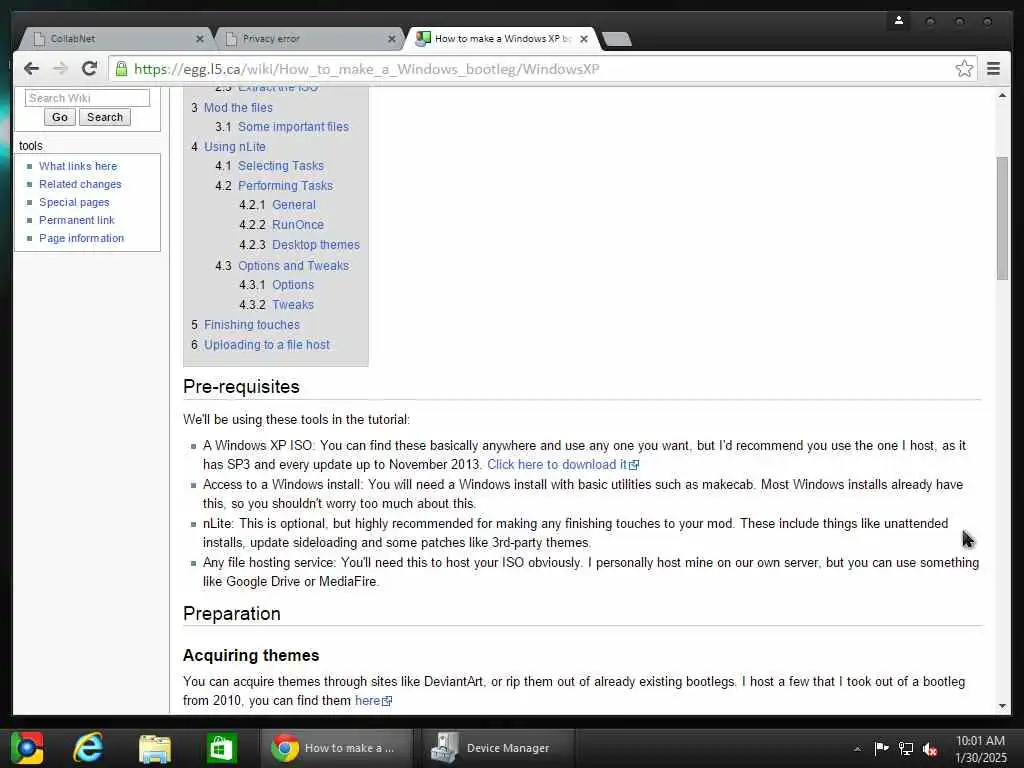This screenshot has height=768, width=1024.
Task: Open File Explorer from taskbar
Action: click(x=155, y=748)
